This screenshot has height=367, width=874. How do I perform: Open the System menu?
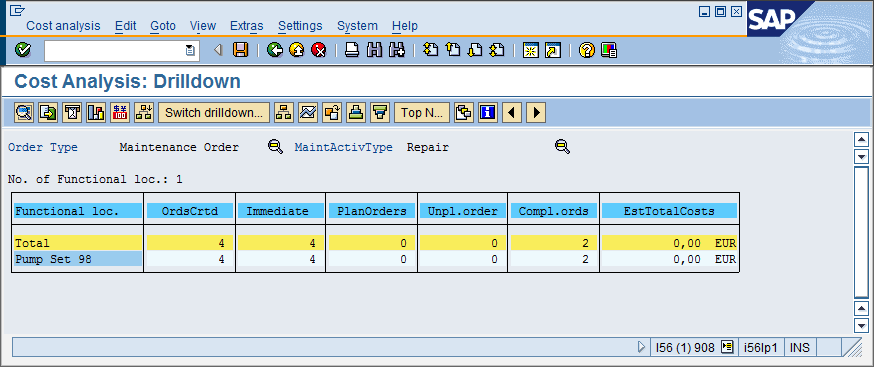coord(357,26)
